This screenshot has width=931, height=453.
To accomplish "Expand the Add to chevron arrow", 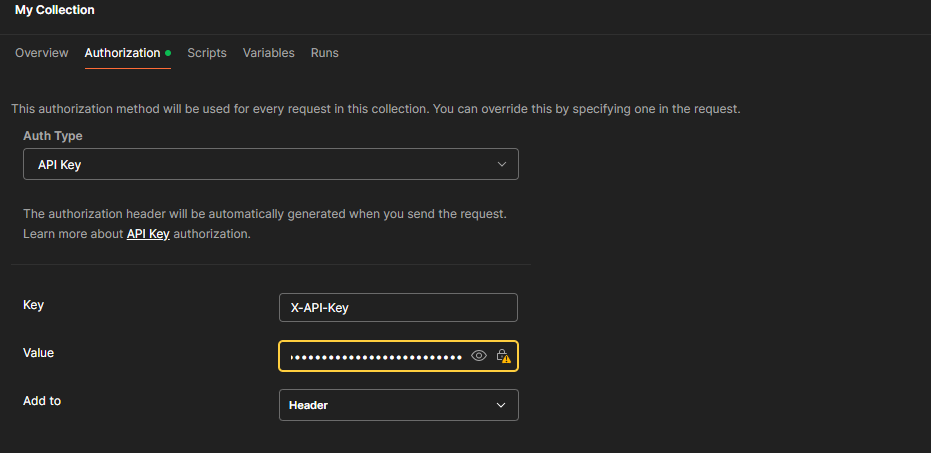I will click(502, 405).
